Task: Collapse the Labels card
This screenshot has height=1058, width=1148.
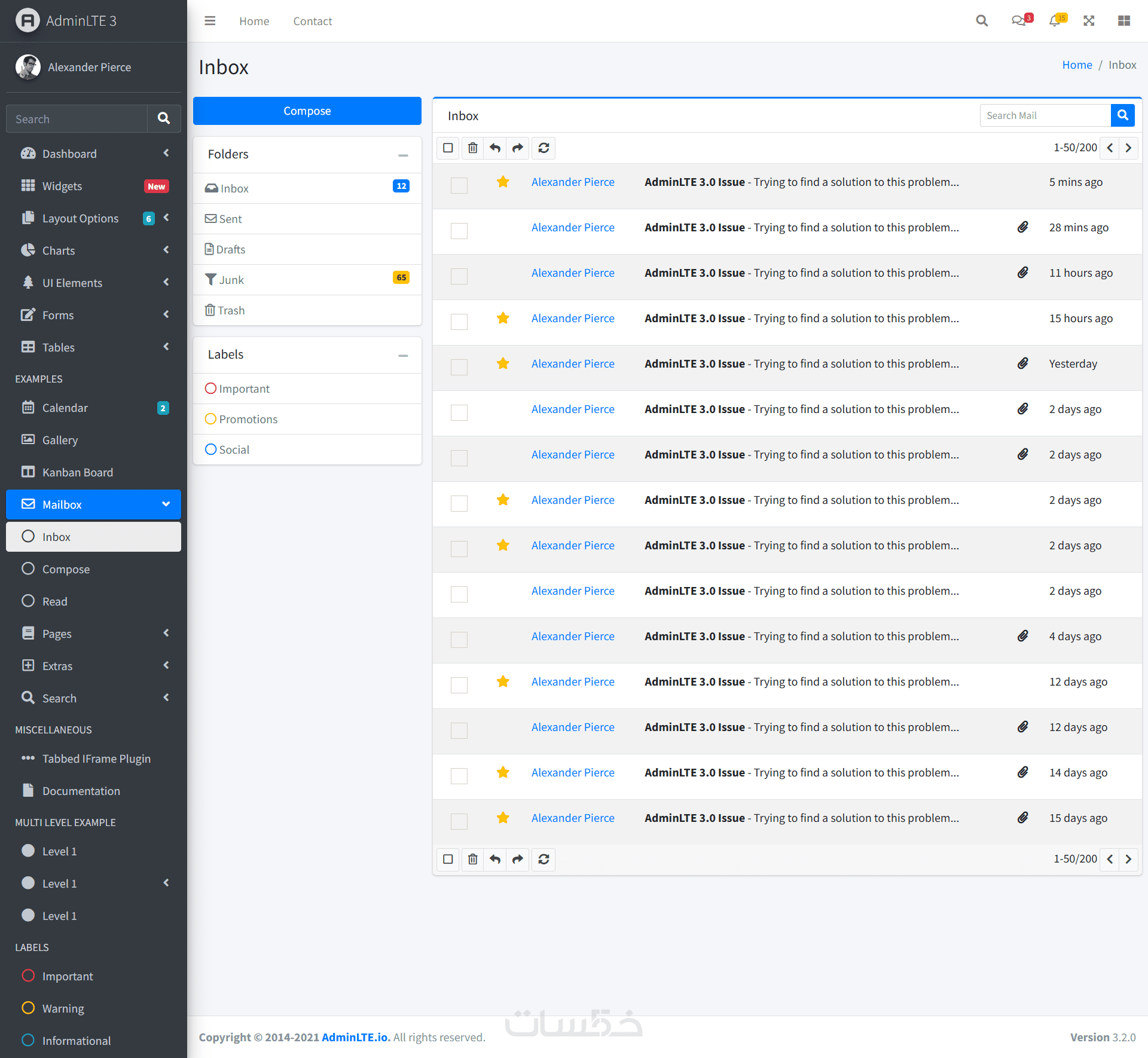Action: 403,355
